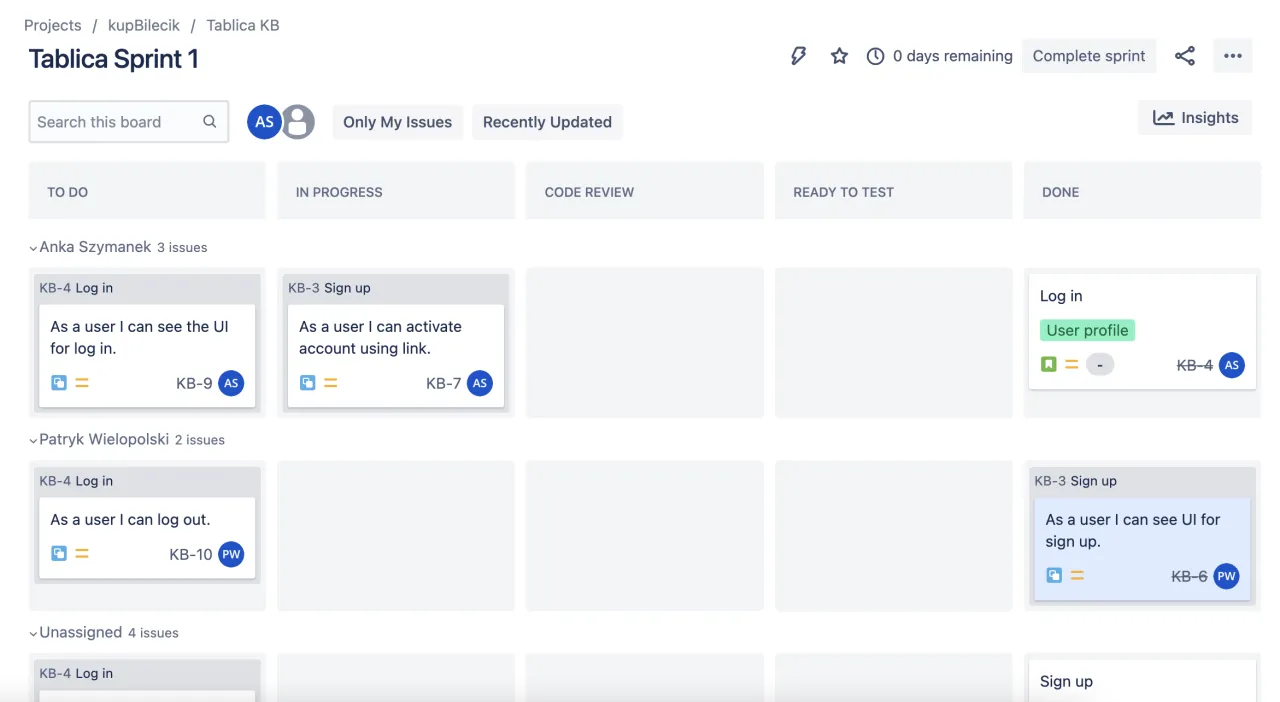Viewport: 1280px width, 702px height.
Task: Click medium priority icon on KB-7 card
Action: coord(331,383)
